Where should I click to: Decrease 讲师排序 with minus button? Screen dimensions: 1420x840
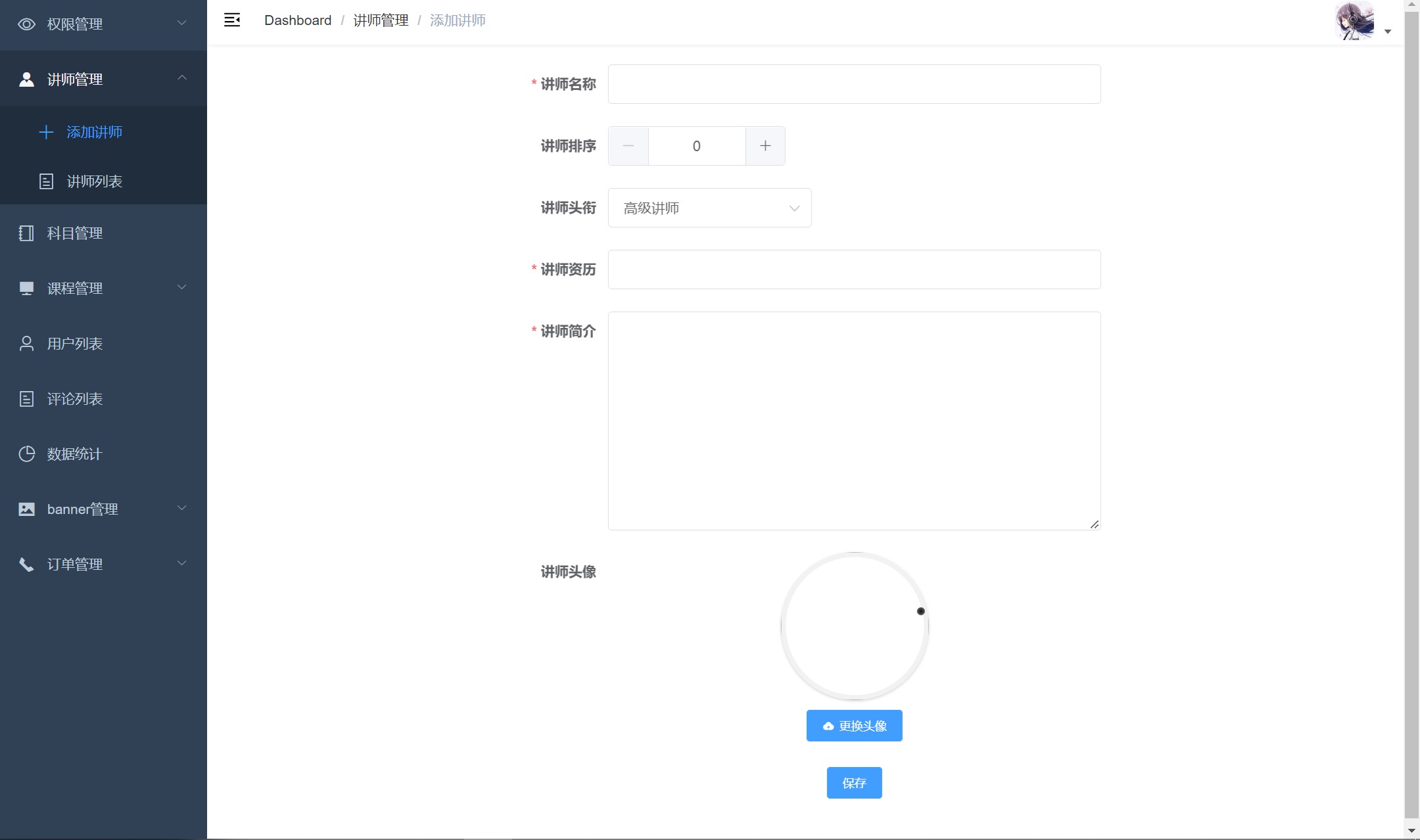pyautogui.click(x=628, y=146)
